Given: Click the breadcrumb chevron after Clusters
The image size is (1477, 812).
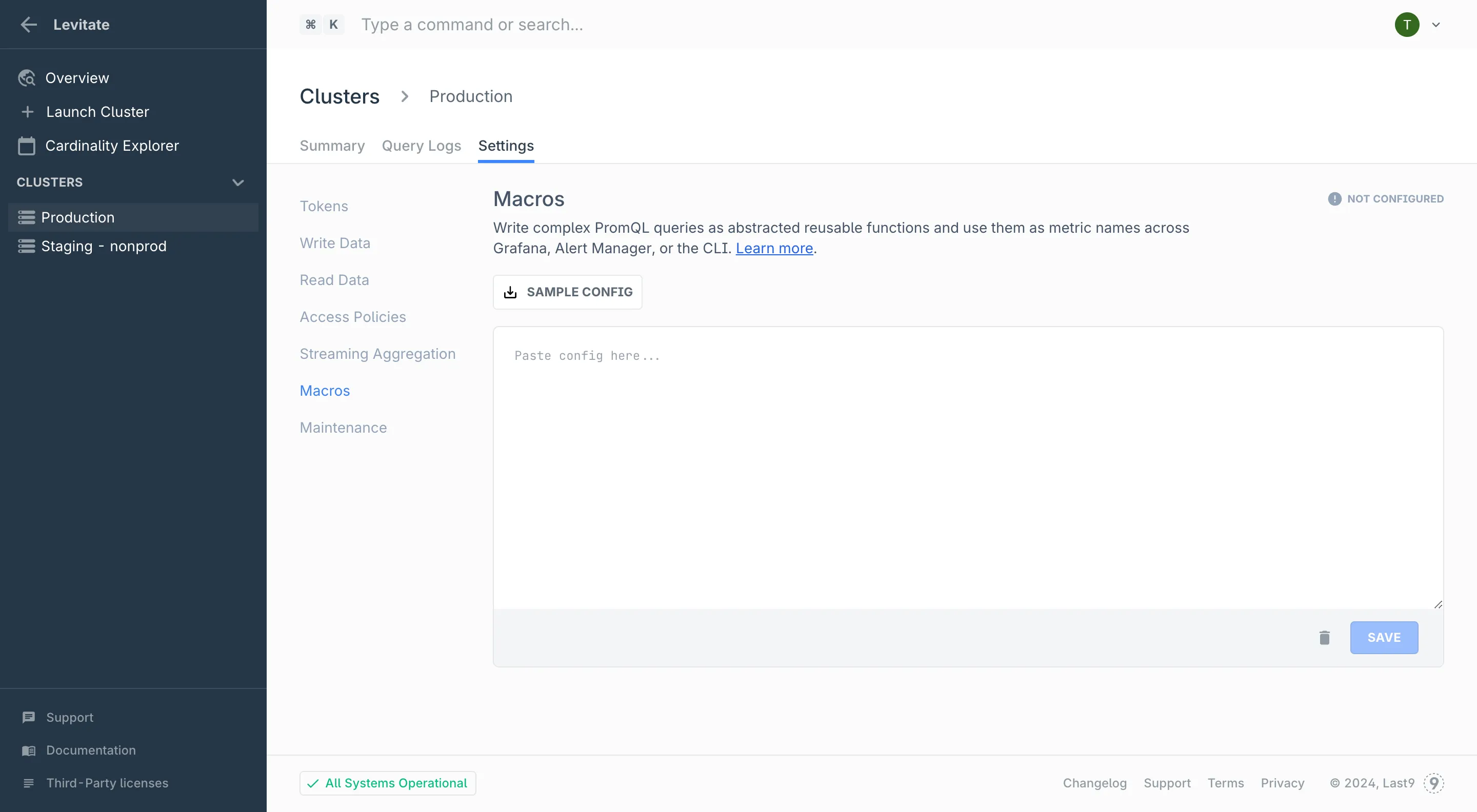Looking at the screenshot, I should tap(405, 96).
